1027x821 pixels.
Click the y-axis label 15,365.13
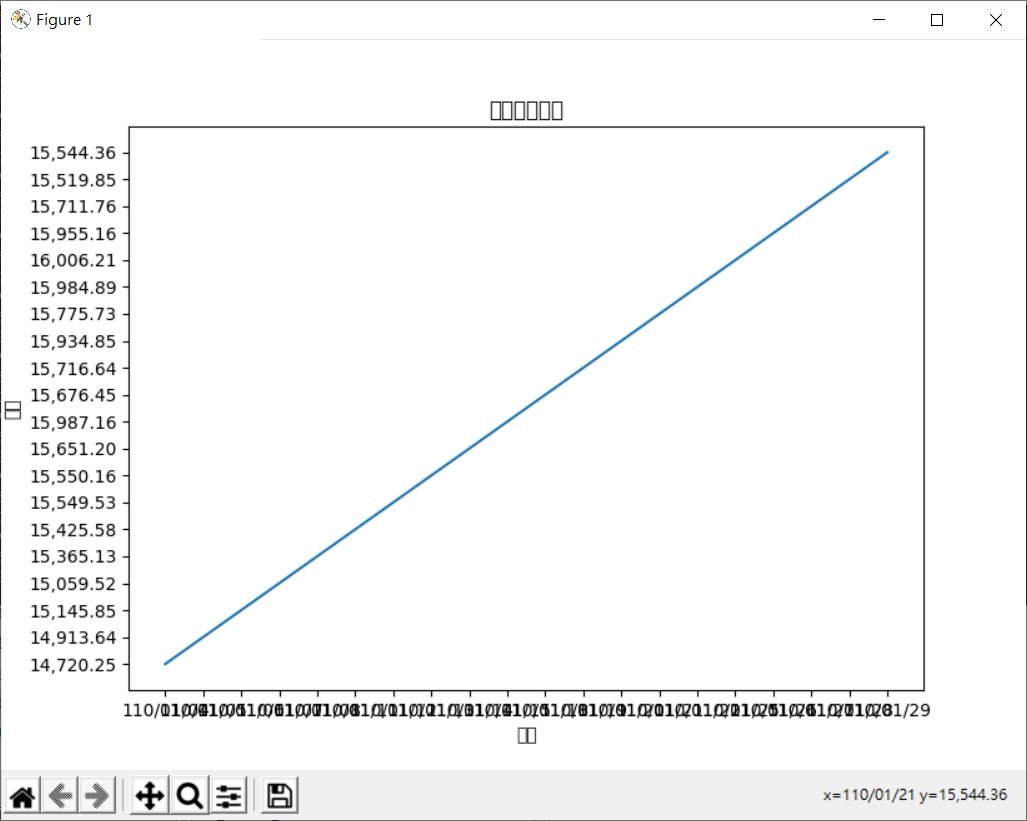pyautogui.click(x=73, y=557)
